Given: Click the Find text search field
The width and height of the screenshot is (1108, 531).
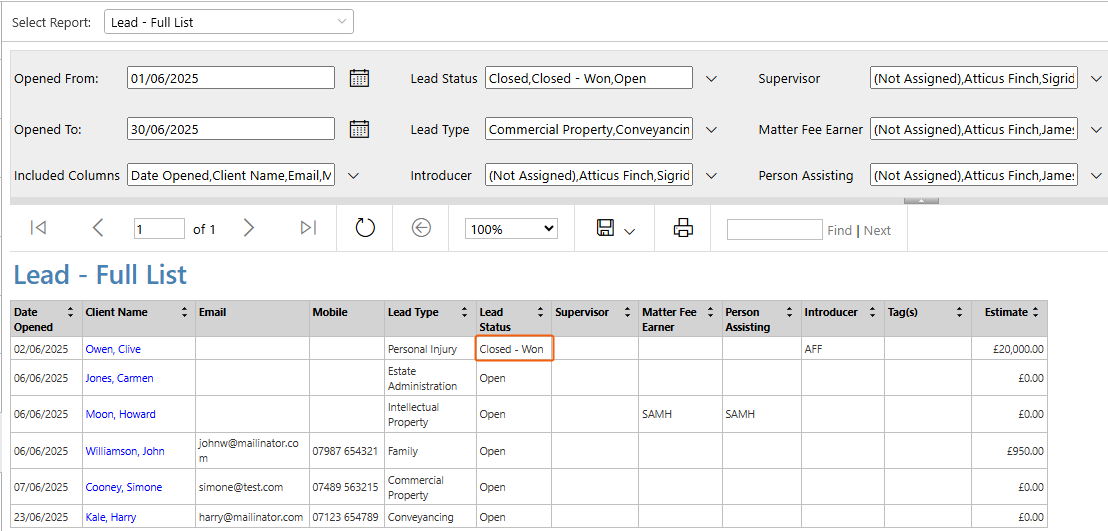Looking at the screenshot, I should 774,230.
